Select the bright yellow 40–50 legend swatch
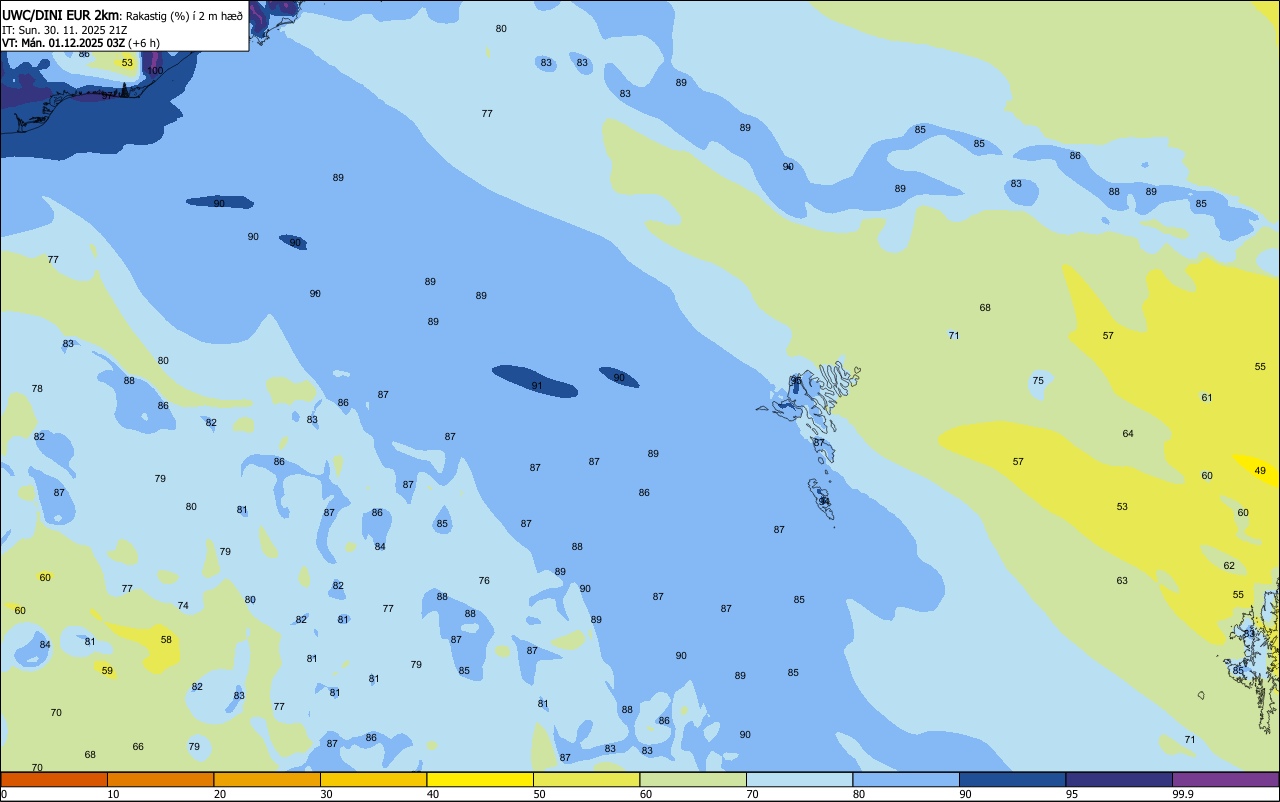Viewport: 1280px width, 802px height. [480, 779]
